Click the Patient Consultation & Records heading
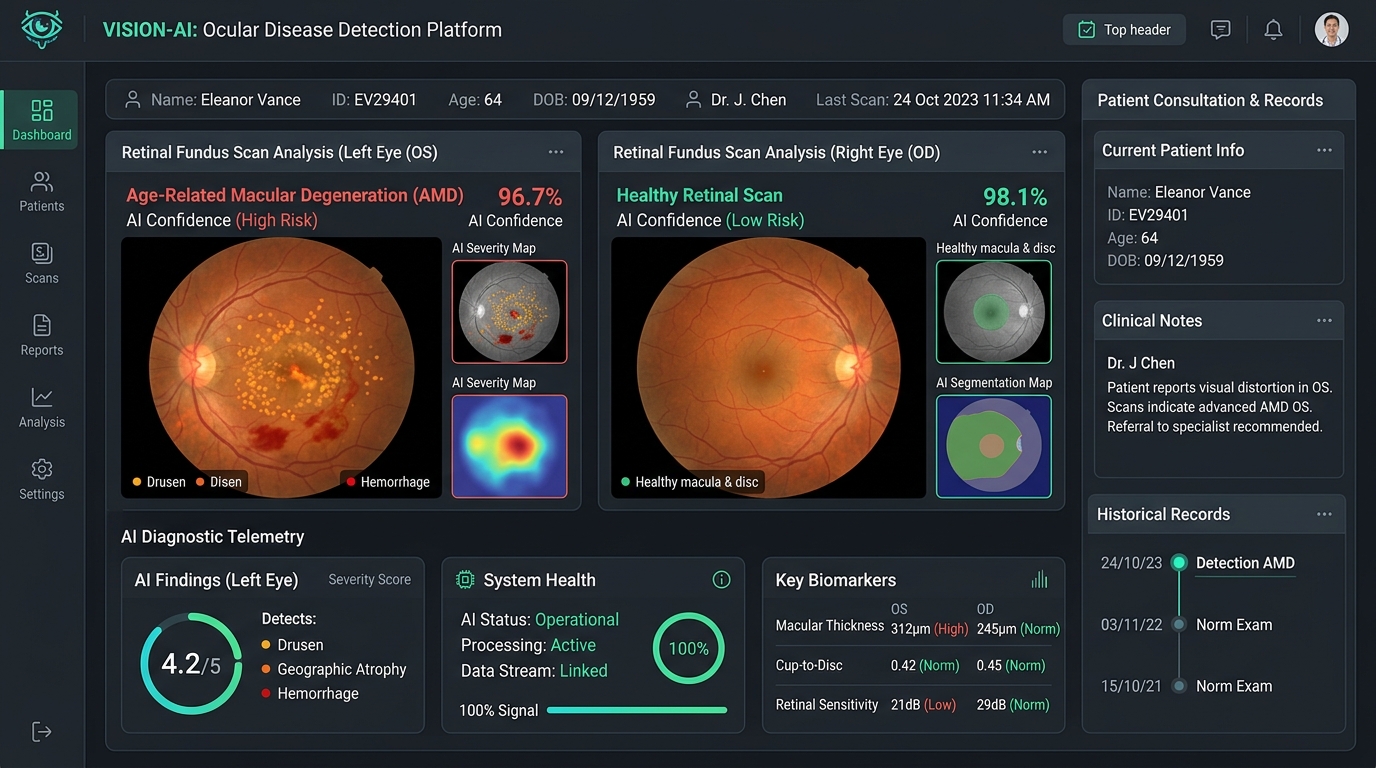 point(1210,100)
